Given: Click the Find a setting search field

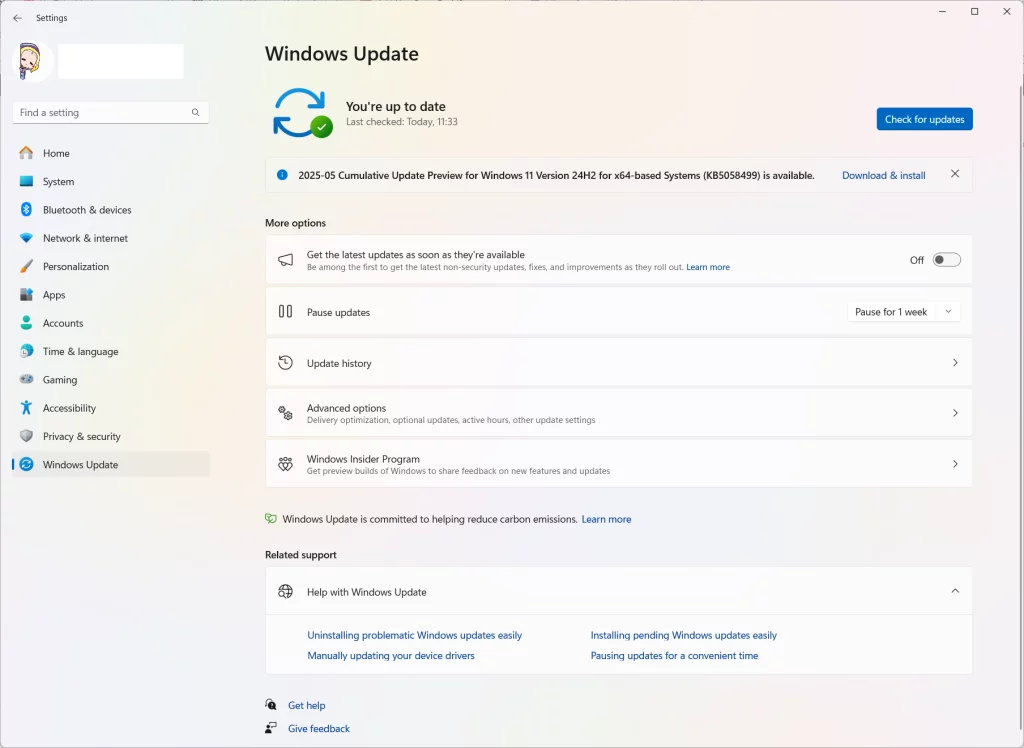Looking at the screenshot, I should [x=110, y=112].
